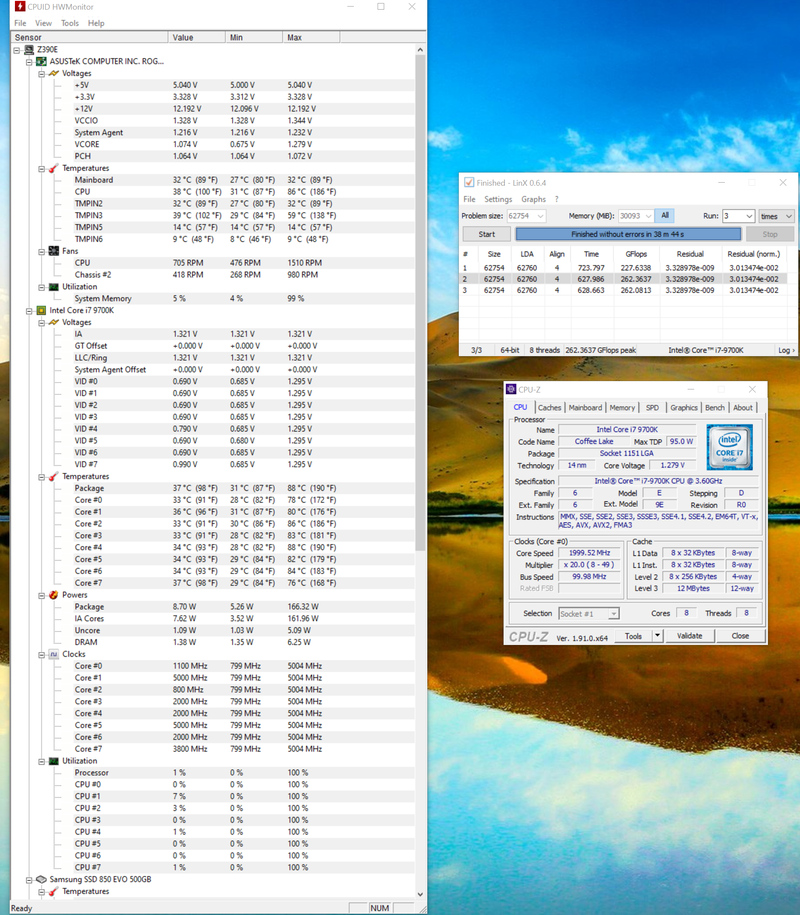Click the Close button in CPU-Z
Screen dimensions: 800x915
[740, 635]
